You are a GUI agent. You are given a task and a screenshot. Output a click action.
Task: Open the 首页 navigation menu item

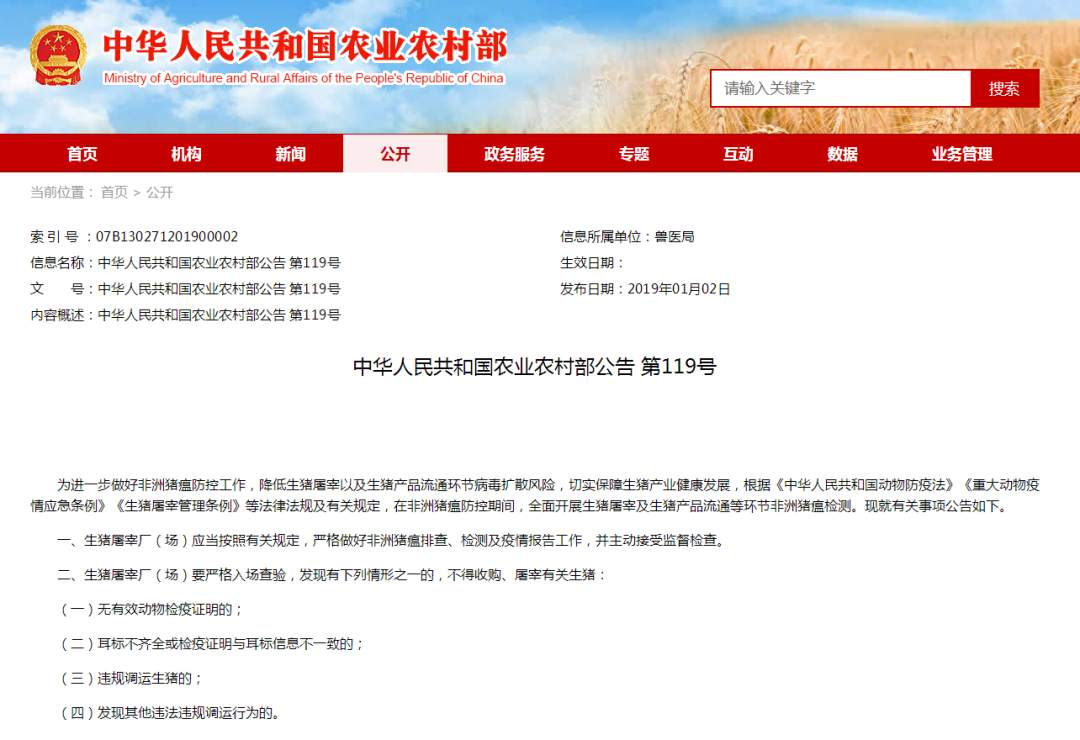82,154
